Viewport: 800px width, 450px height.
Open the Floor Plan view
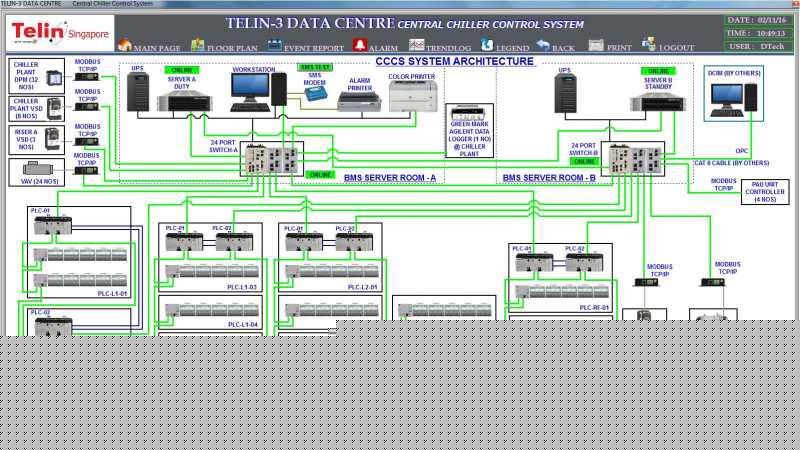(197, 45)
